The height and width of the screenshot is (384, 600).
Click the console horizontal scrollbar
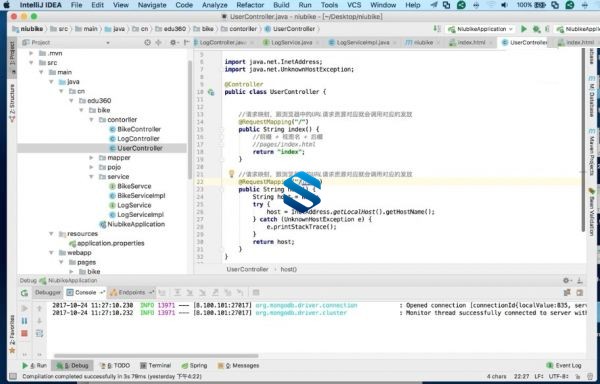(155, 356)
